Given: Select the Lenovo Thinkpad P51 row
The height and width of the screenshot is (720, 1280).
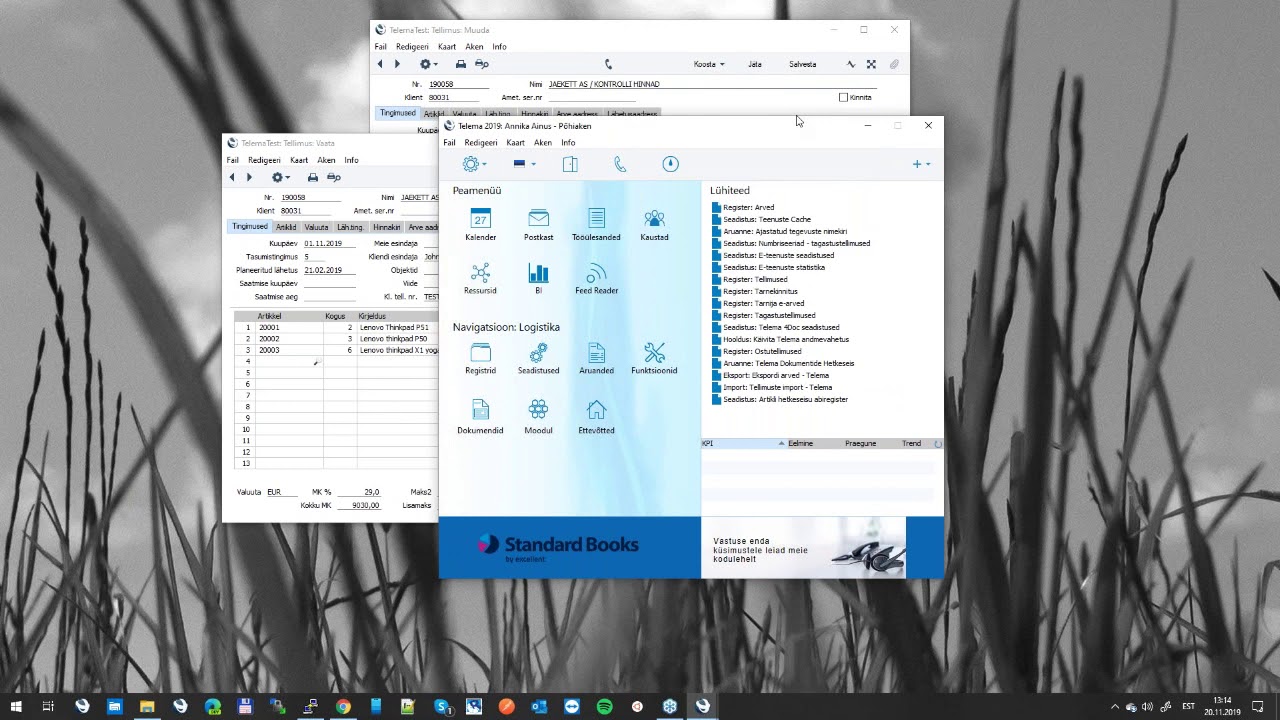Looking at the screenshot, I should tap(336, 327).
